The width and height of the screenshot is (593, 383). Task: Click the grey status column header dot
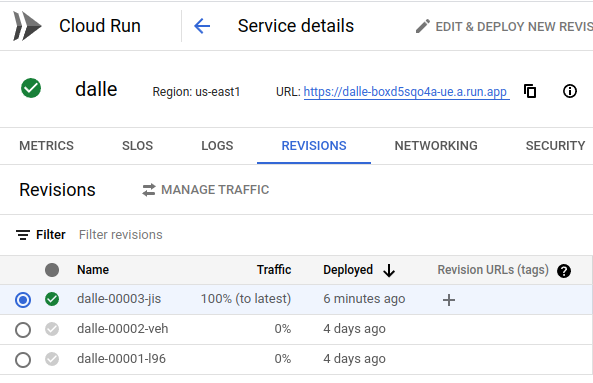click(52, 270)
